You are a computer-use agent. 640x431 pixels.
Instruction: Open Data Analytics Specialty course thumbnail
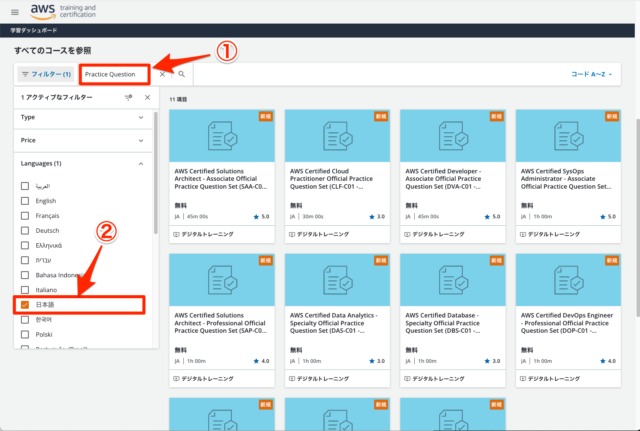[x=338, y=280]
